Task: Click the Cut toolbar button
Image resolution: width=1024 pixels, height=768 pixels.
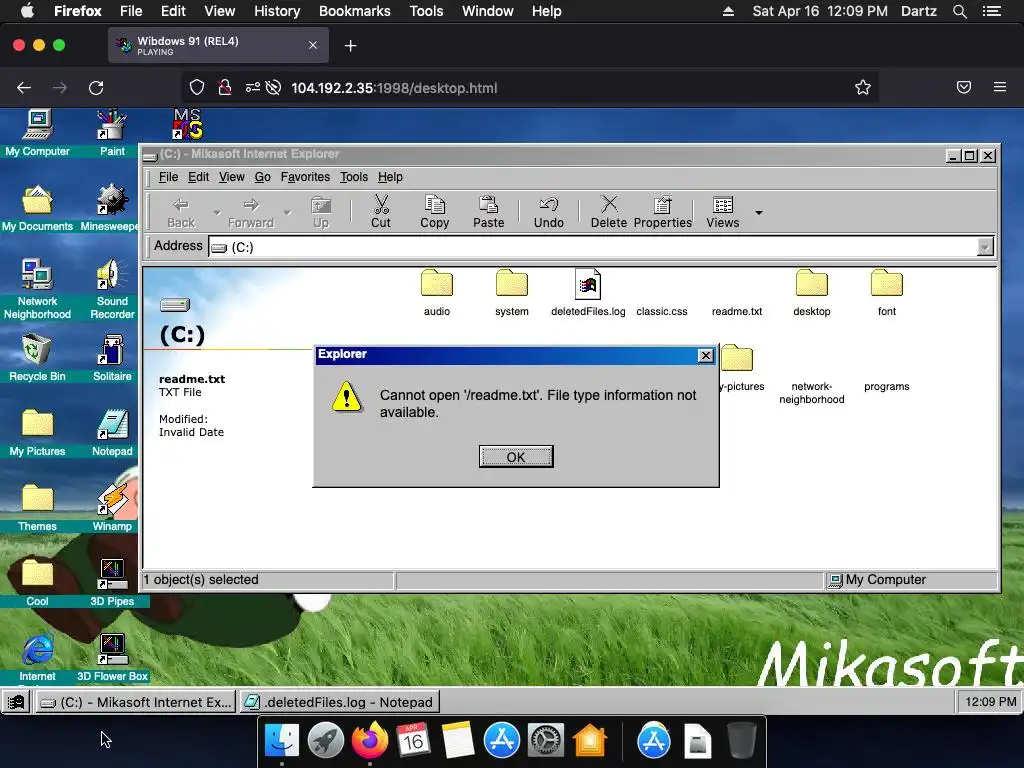Action: point(381,212)
